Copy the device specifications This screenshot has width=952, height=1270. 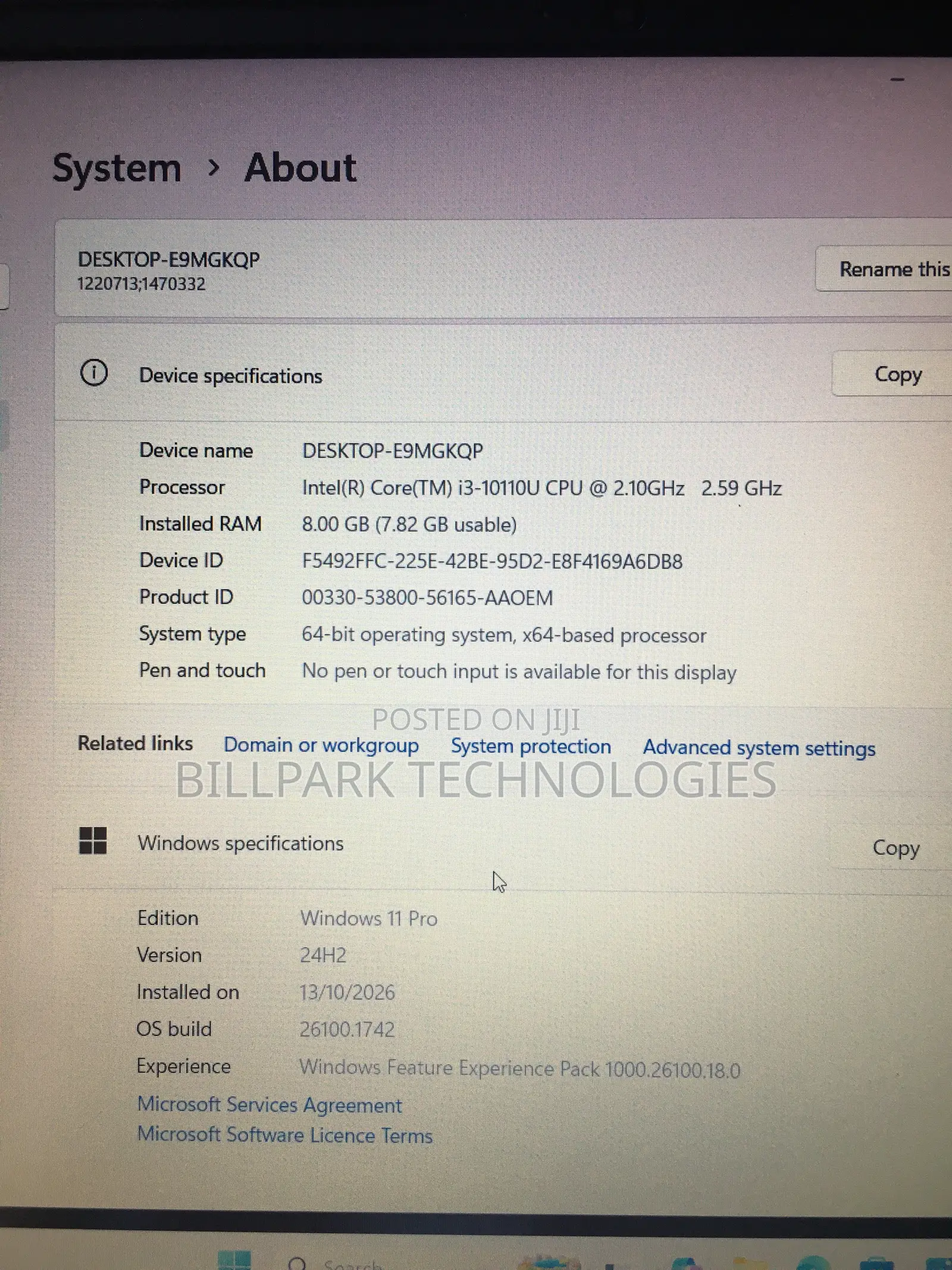pyautogui.click(x=892, y=374)
